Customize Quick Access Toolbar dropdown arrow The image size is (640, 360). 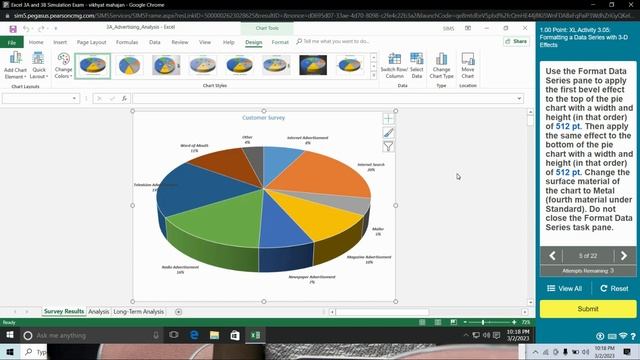[x=56, y=29]
